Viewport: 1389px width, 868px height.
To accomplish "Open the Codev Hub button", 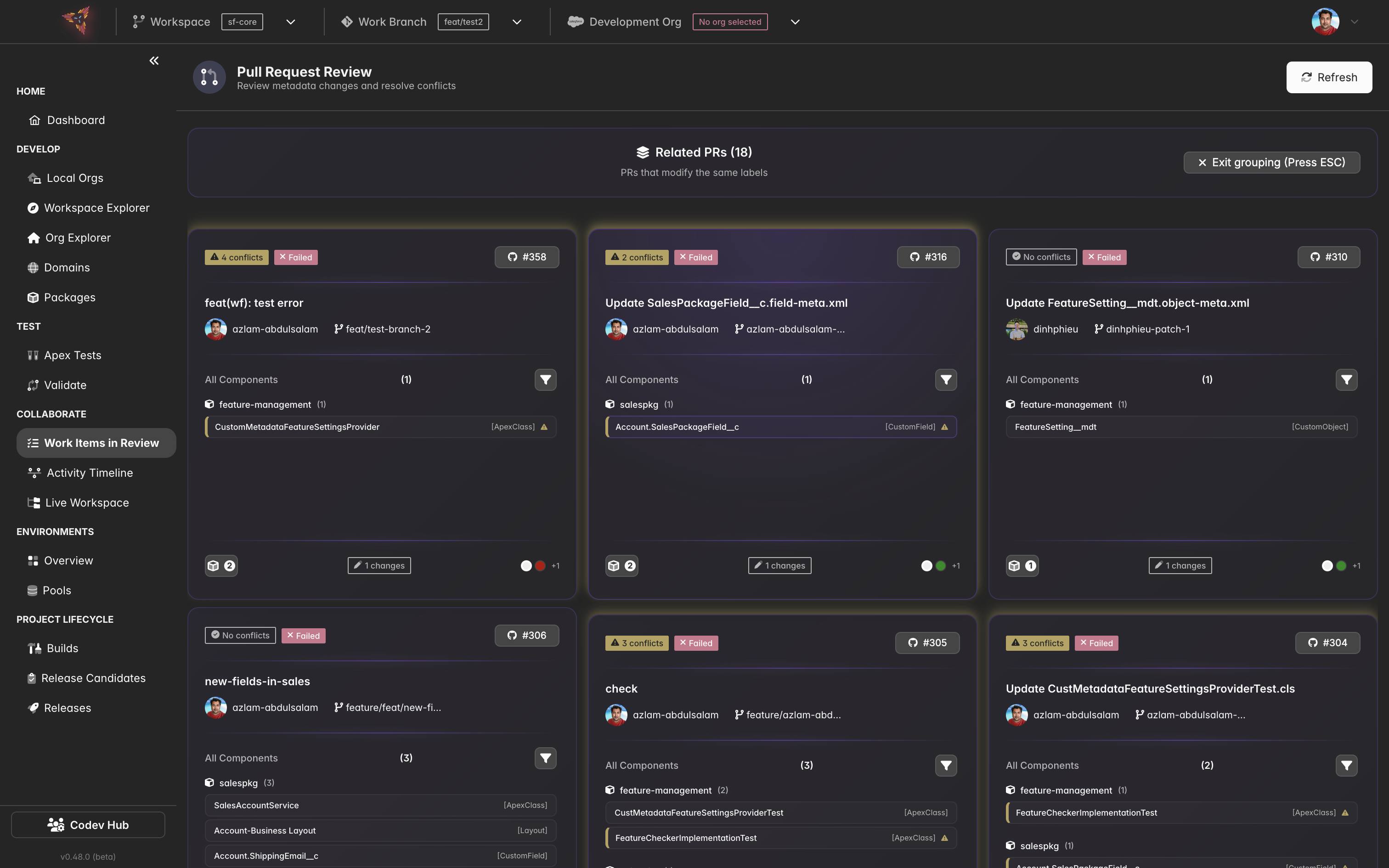I will coord(88,825).
